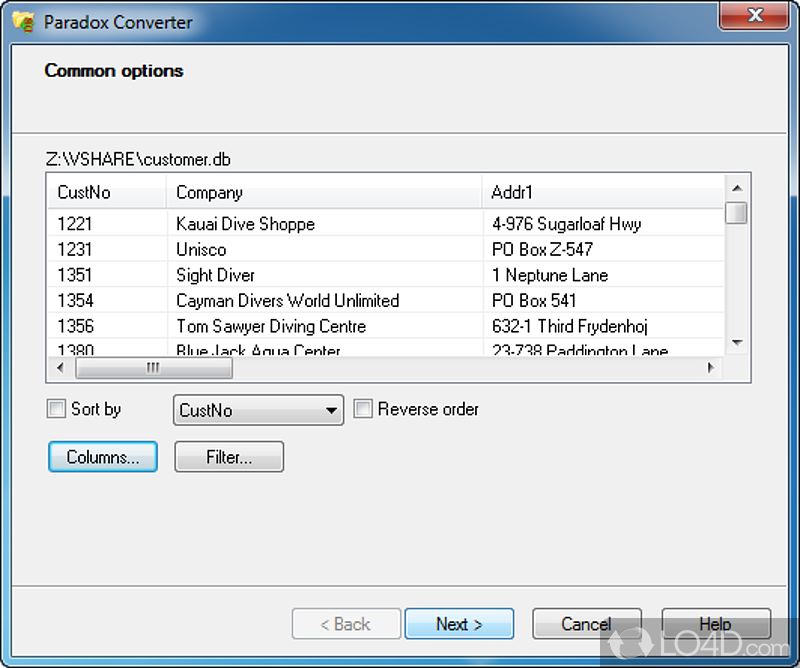Click the Paradox Converter app icon
The image size is (800, 668).
[22, 22]
